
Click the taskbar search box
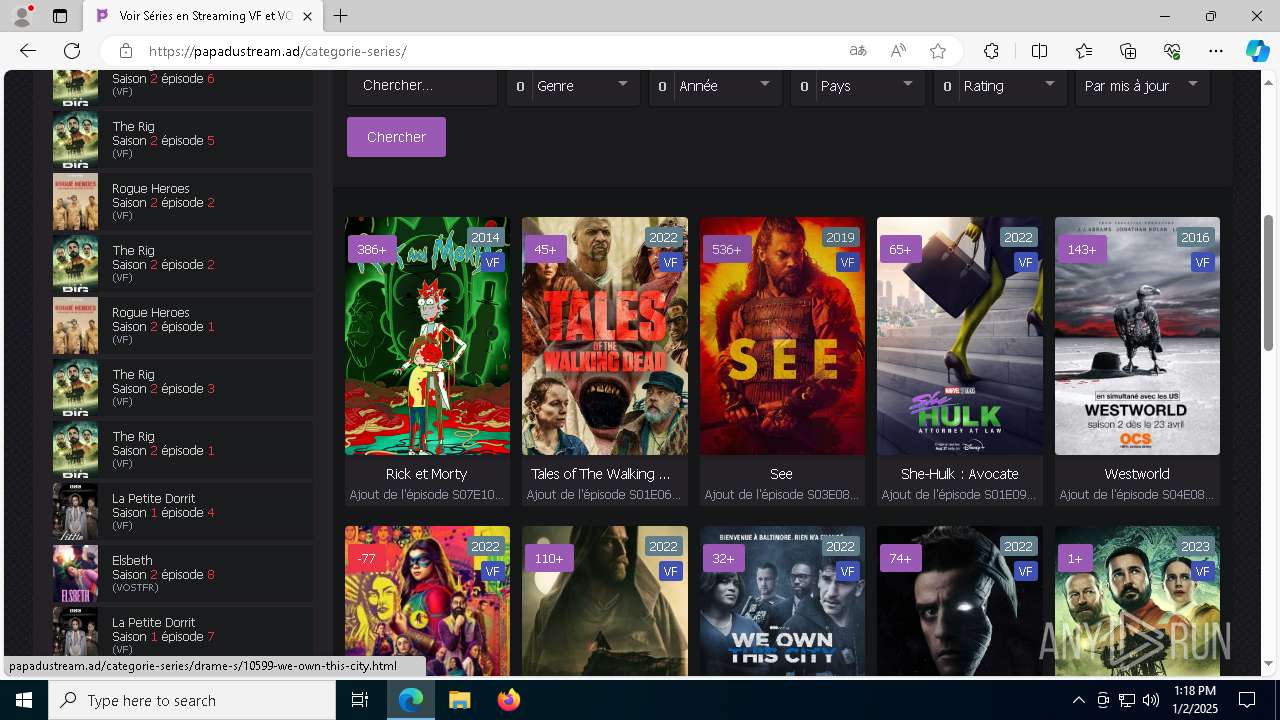[x=192, y=700]
